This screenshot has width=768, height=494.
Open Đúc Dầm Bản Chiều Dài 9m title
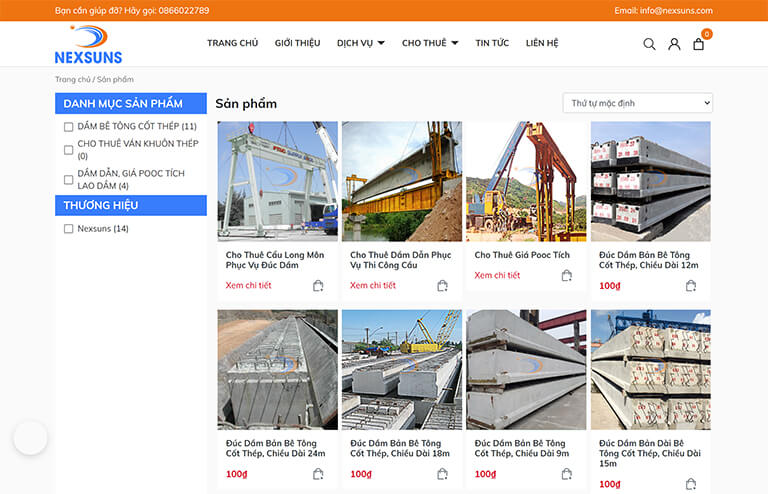[x=522, y=448]
